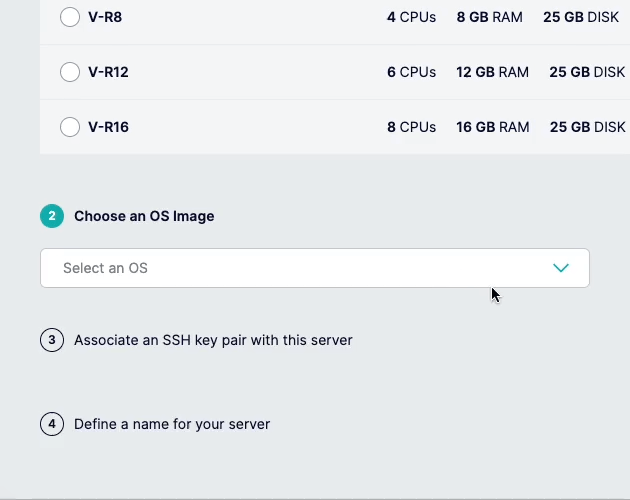Click the step 3 circle icon
Screen dimensions: 630x500
(x=52, y=340)
